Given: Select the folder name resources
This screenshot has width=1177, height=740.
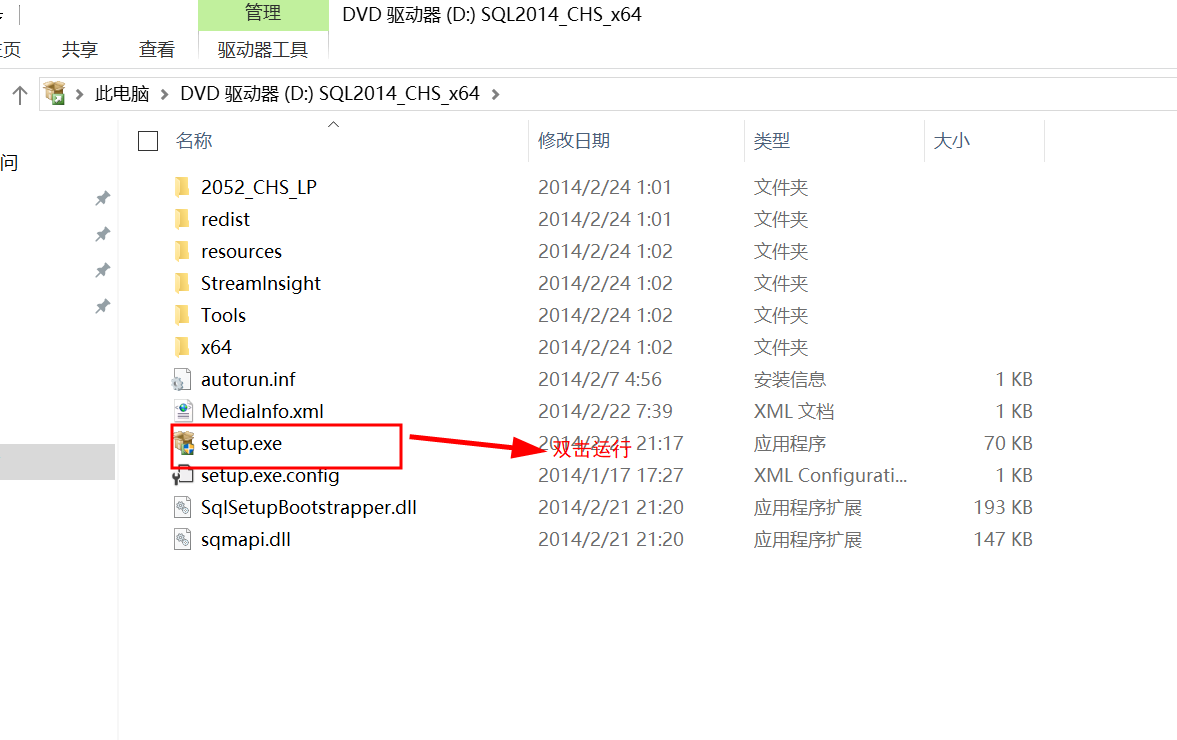Looking at the screenshot, I should click(x=241, y=251).
